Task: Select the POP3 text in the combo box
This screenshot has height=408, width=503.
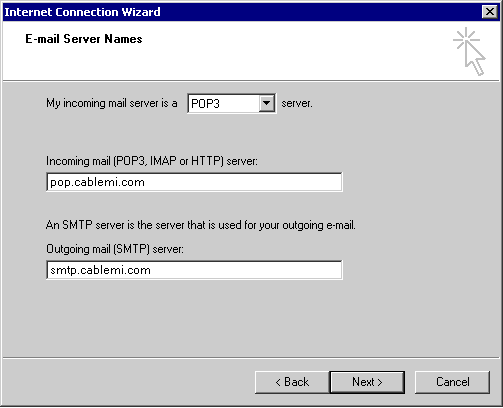Action: tap(205, 104)
